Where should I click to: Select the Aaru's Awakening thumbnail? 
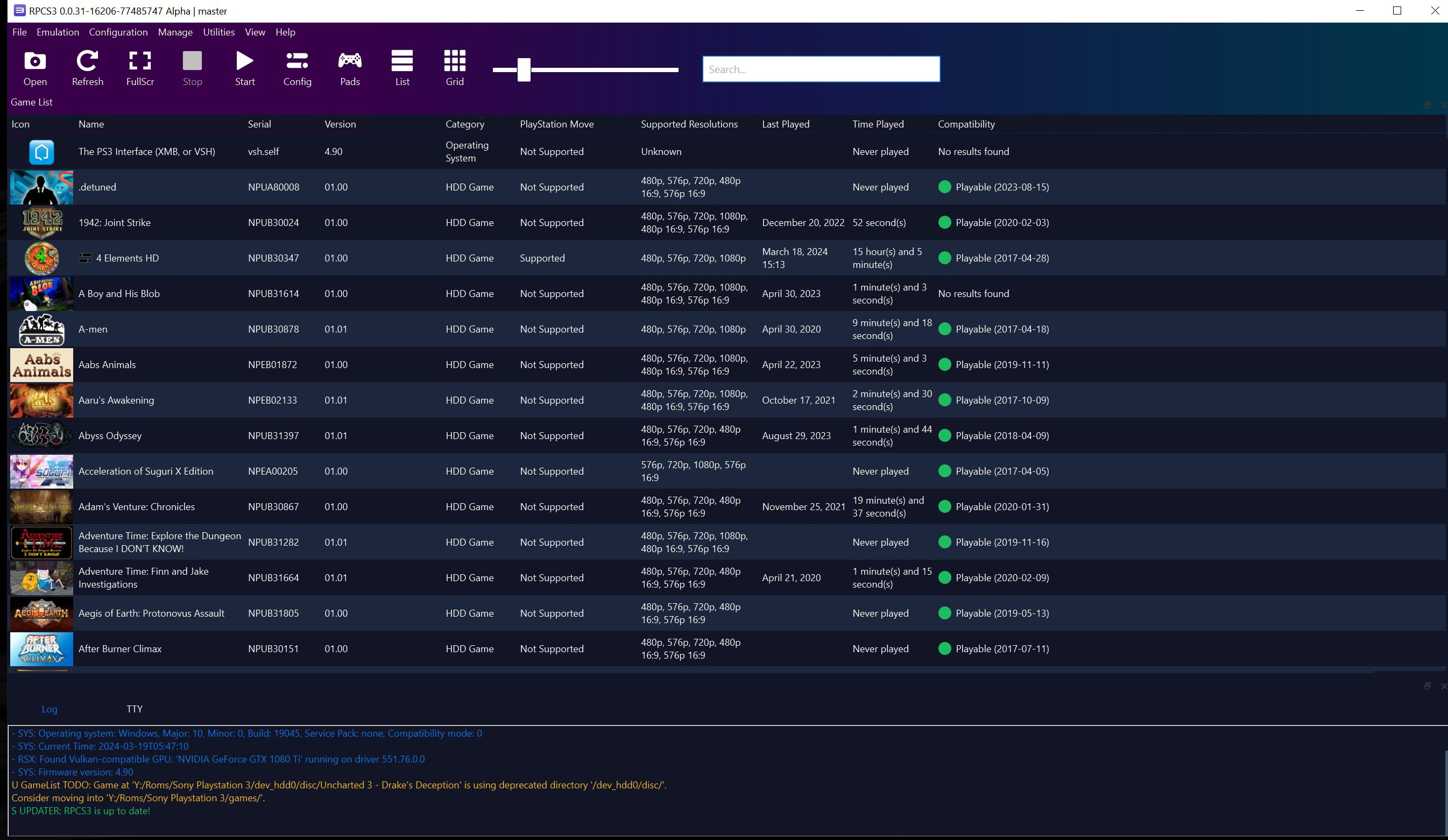(x=41, y=400)
